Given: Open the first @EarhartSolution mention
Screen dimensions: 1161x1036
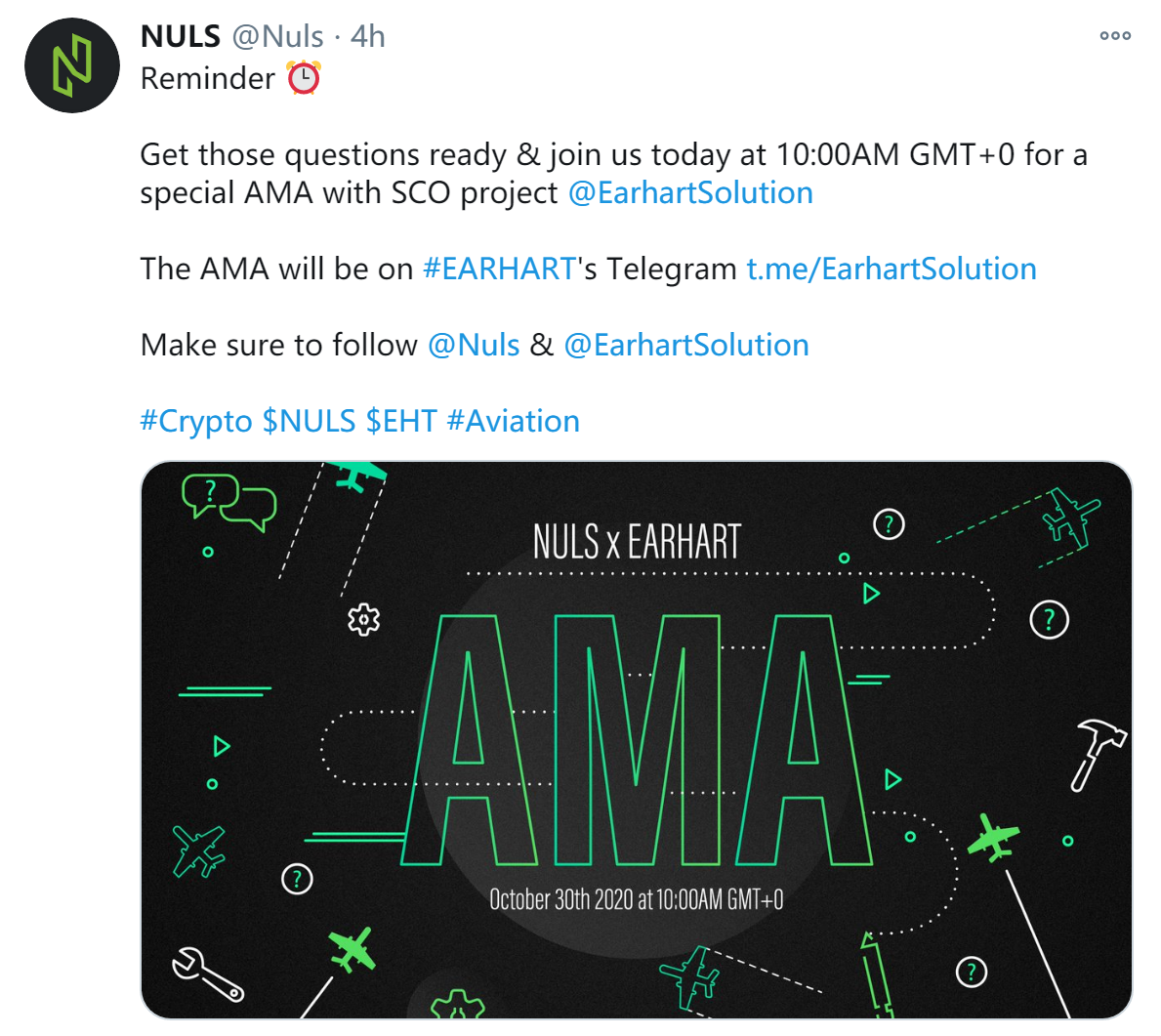Looking at the screenshot, I should pos(690,192).
